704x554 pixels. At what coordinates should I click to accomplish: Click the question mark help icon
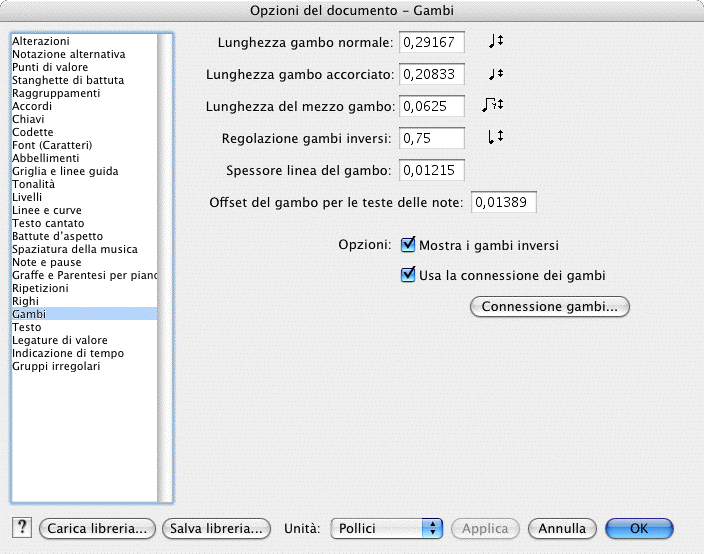coord(23,528)
